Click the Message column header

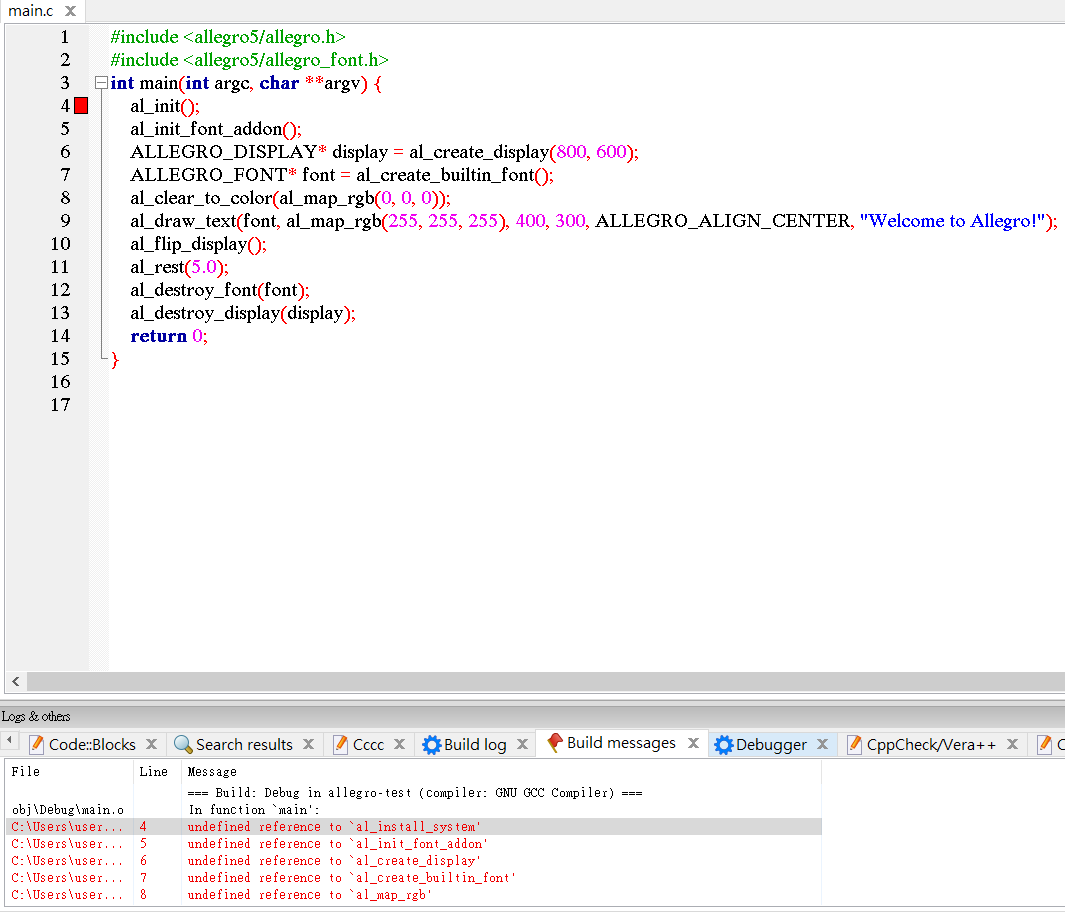(212, 772)
